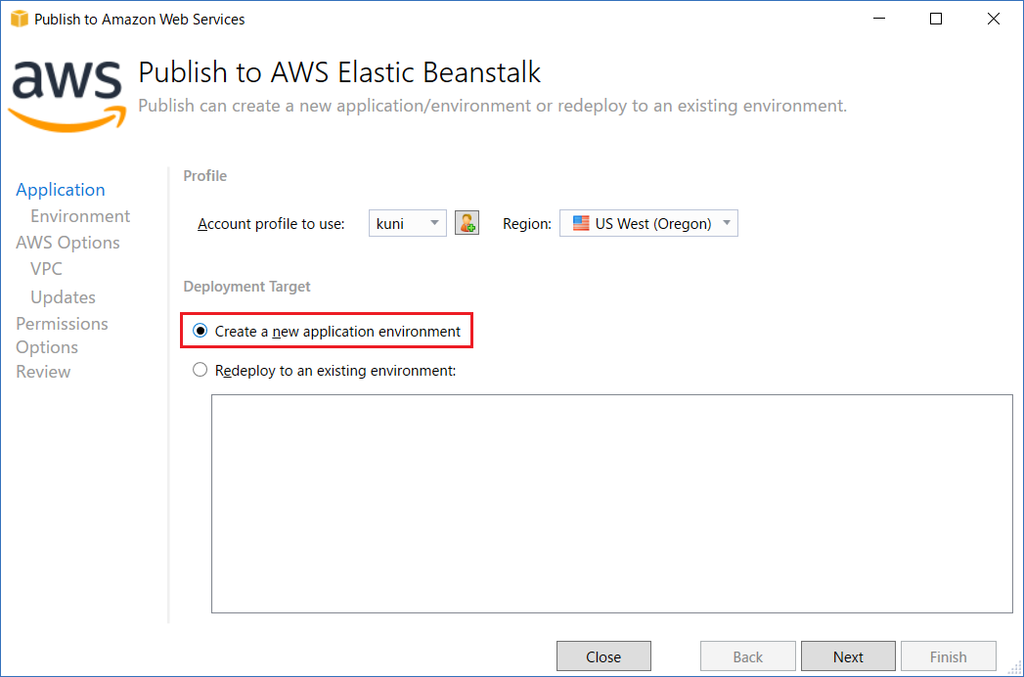The height and width of the screenshot is (677, 1024).
Task: Click the Next button
Action: click(848, 656)
